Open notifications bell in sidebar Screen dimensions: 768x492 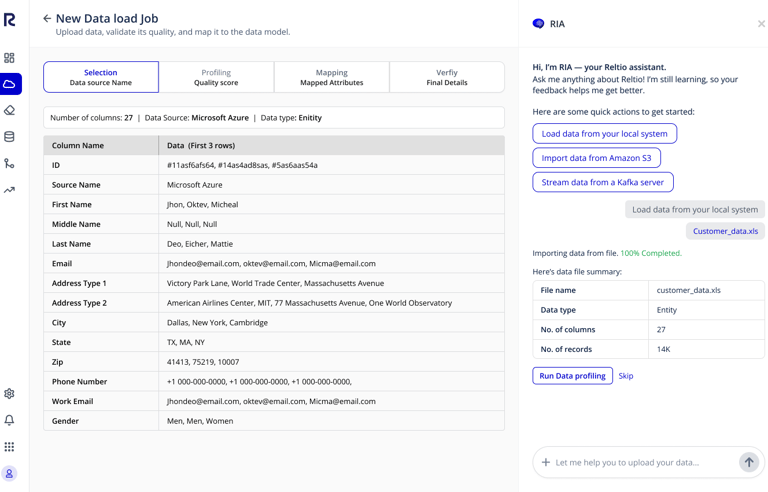[10, 420]
